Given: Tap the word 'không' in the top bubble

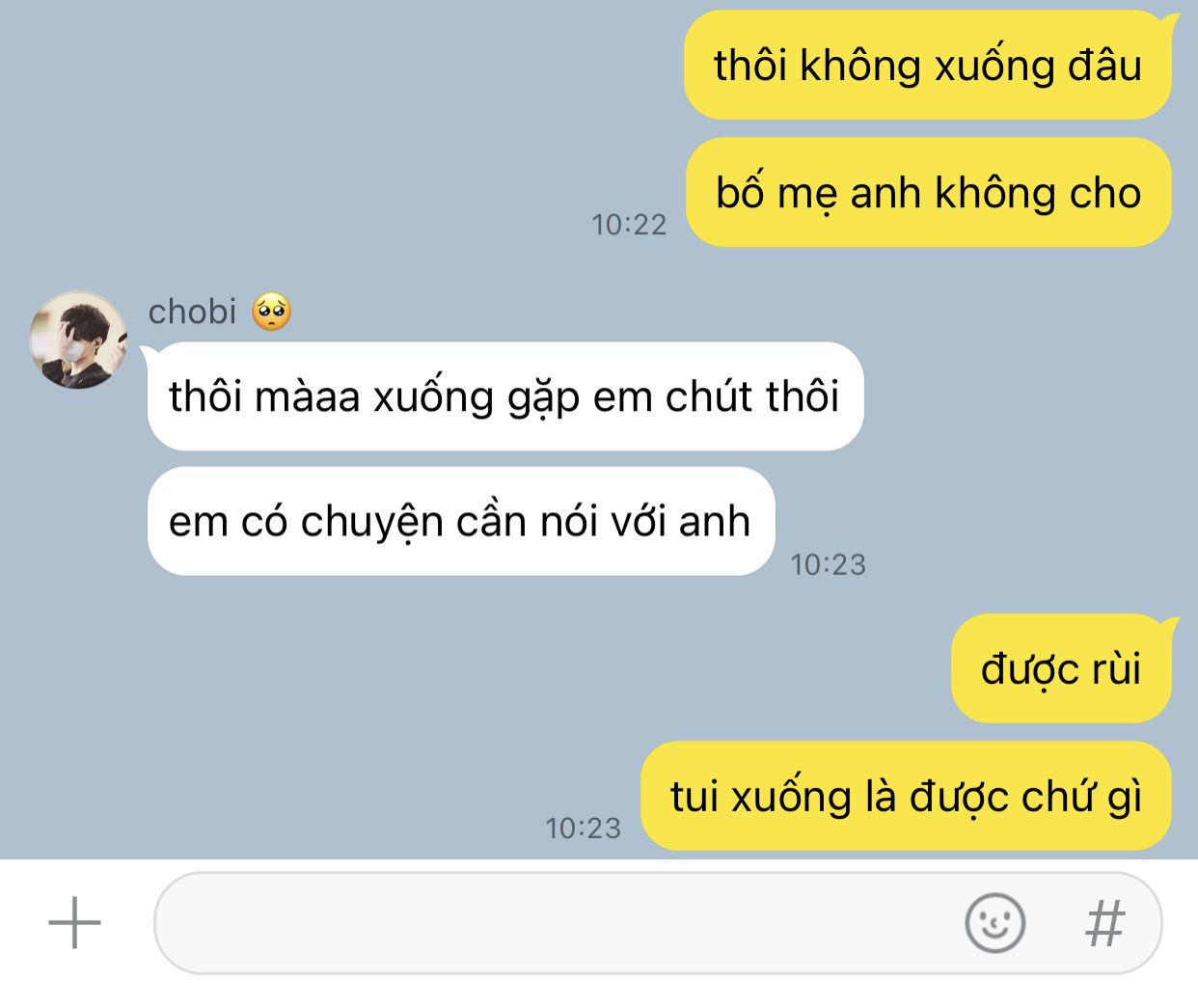Looking at the screenshot, I should (x=860, y=66).
